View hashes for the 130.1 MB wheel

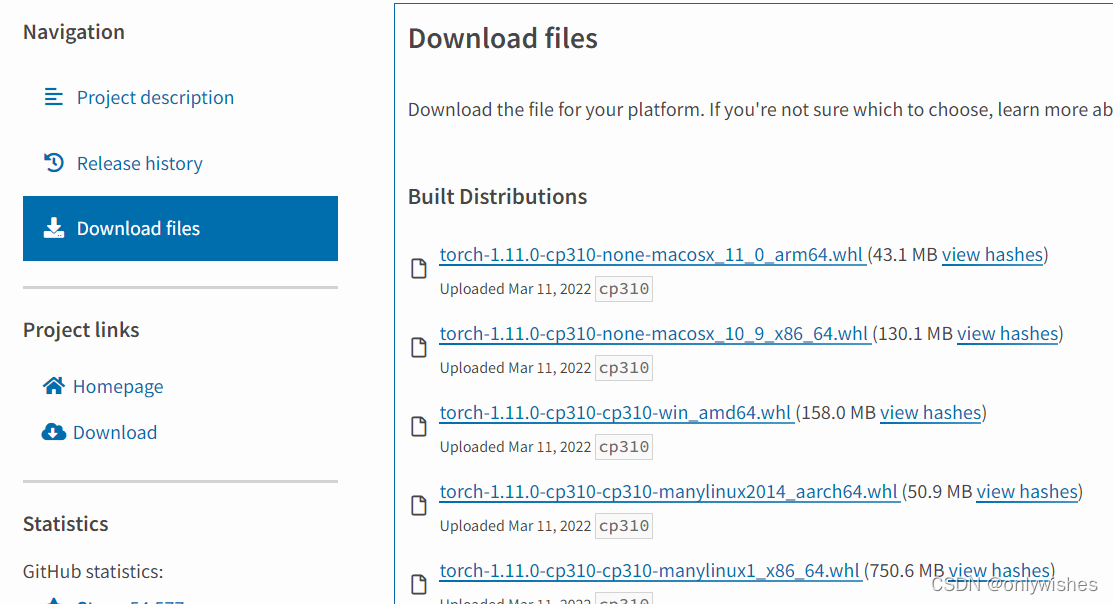click(x=1008, y=334)
